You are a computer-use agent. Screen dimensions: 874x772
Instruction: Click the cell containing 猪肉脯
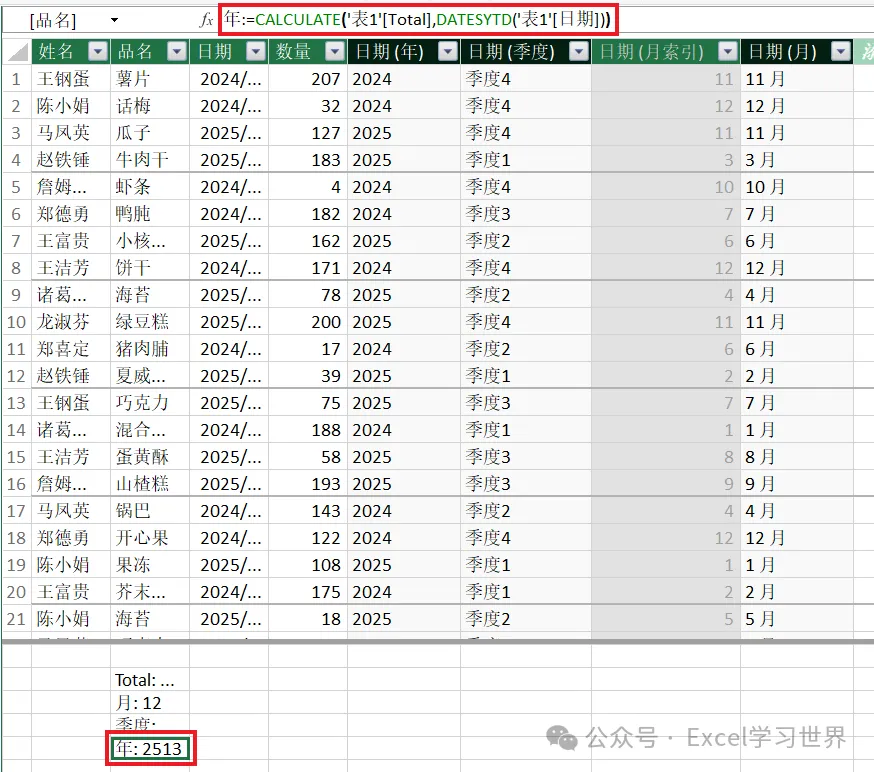coord(150,349)
